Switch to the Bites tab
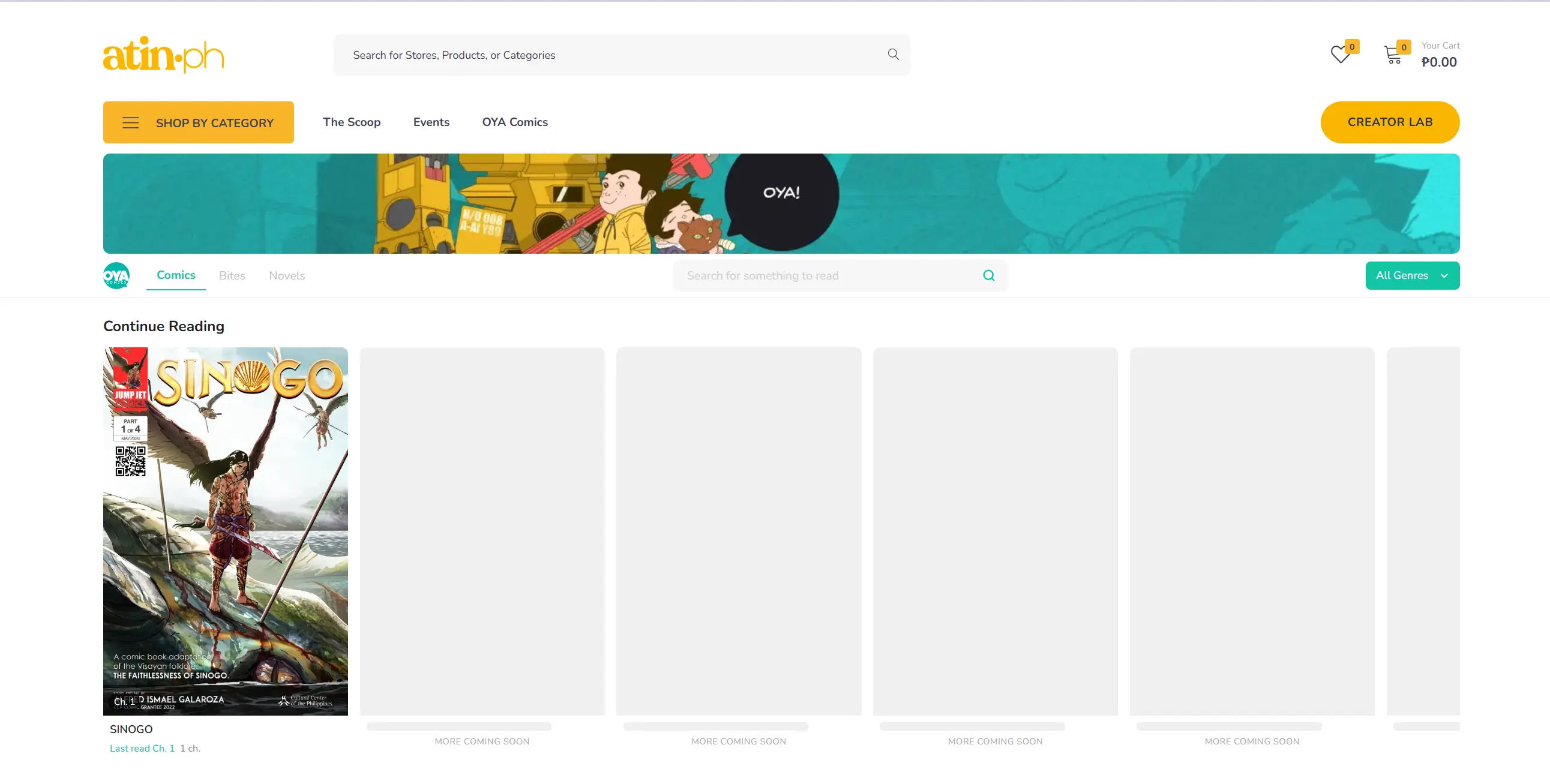Screen dimensions: 1550x784 (232, 275)
